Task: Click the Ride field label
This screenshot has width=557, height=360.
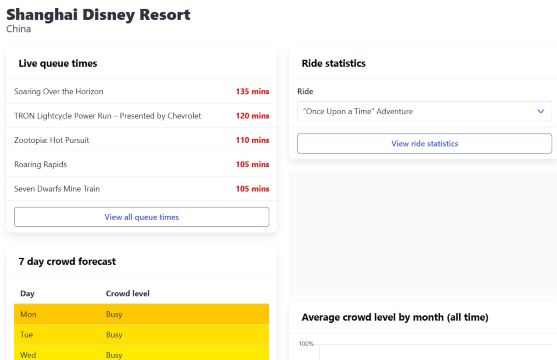Action: (305, 91)
